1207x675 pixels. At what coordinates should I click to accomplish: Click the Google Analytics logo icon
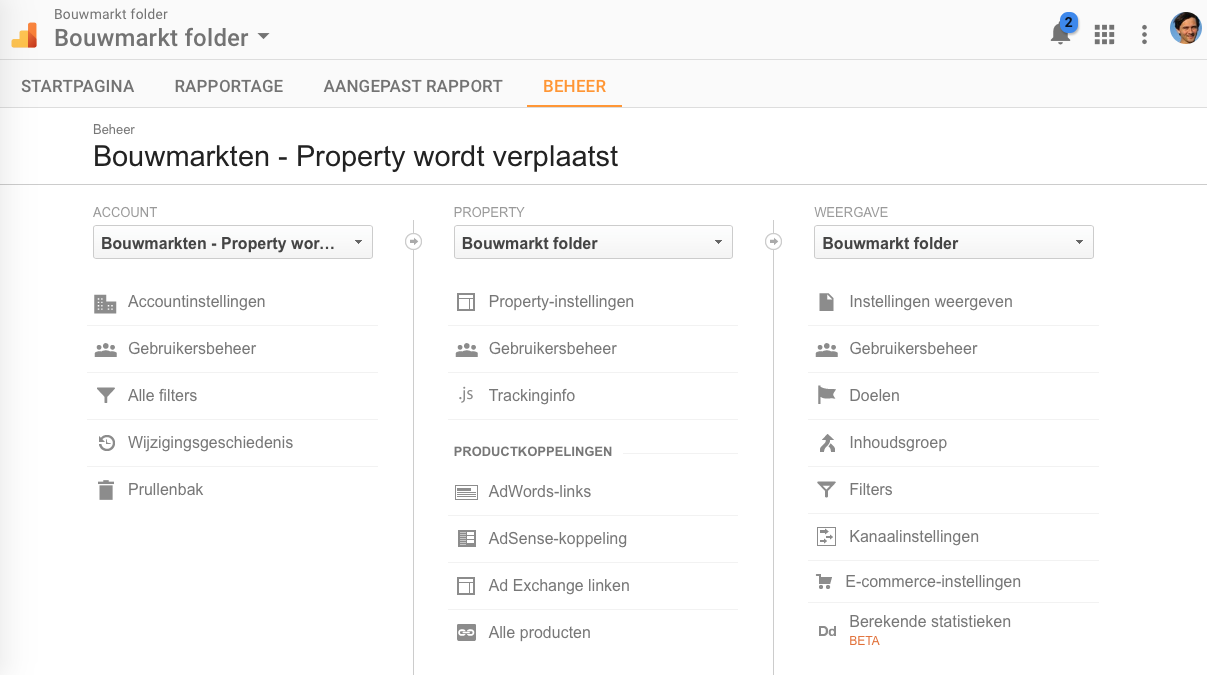click(x=24, y=35)
